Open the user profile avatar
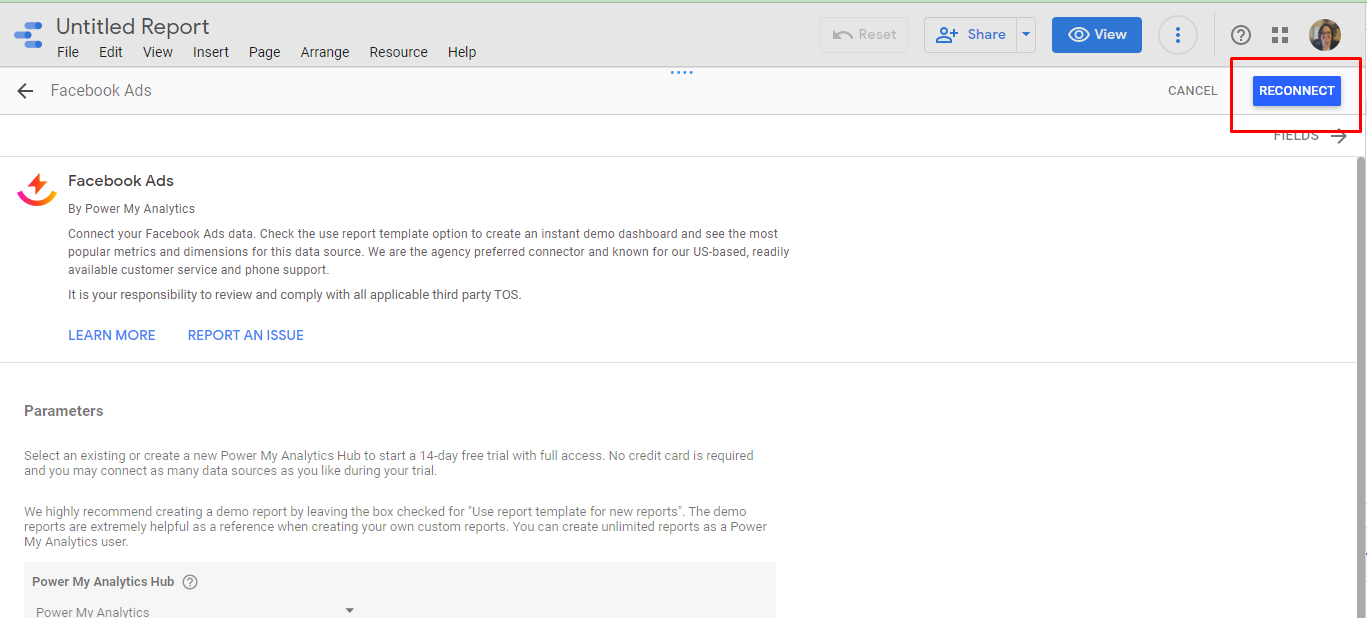This screenshot has width=1367, height=618. (1325, 35)
